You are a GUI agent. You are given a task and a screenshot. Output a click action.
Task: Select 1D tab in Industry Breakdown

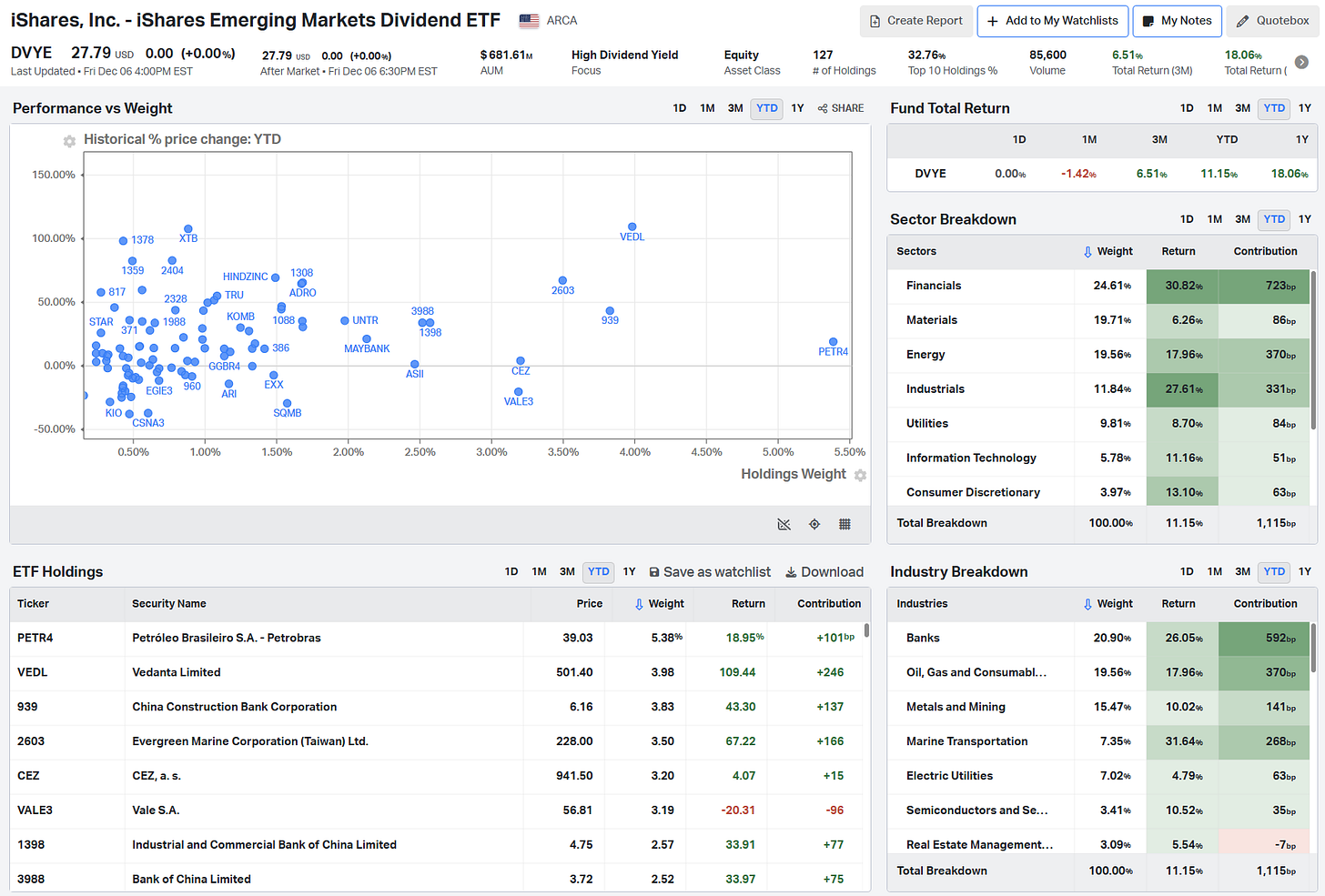(1187, 572)
